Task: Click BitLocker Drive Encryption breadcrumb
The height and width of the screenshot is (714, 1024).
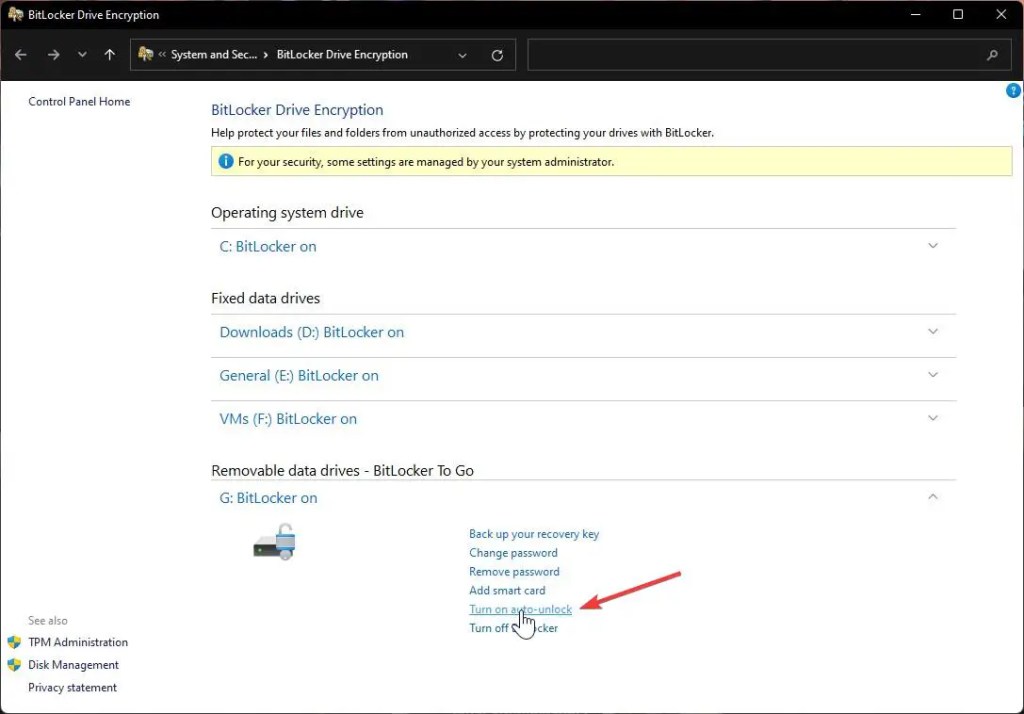Action: [x=342, y=55]
